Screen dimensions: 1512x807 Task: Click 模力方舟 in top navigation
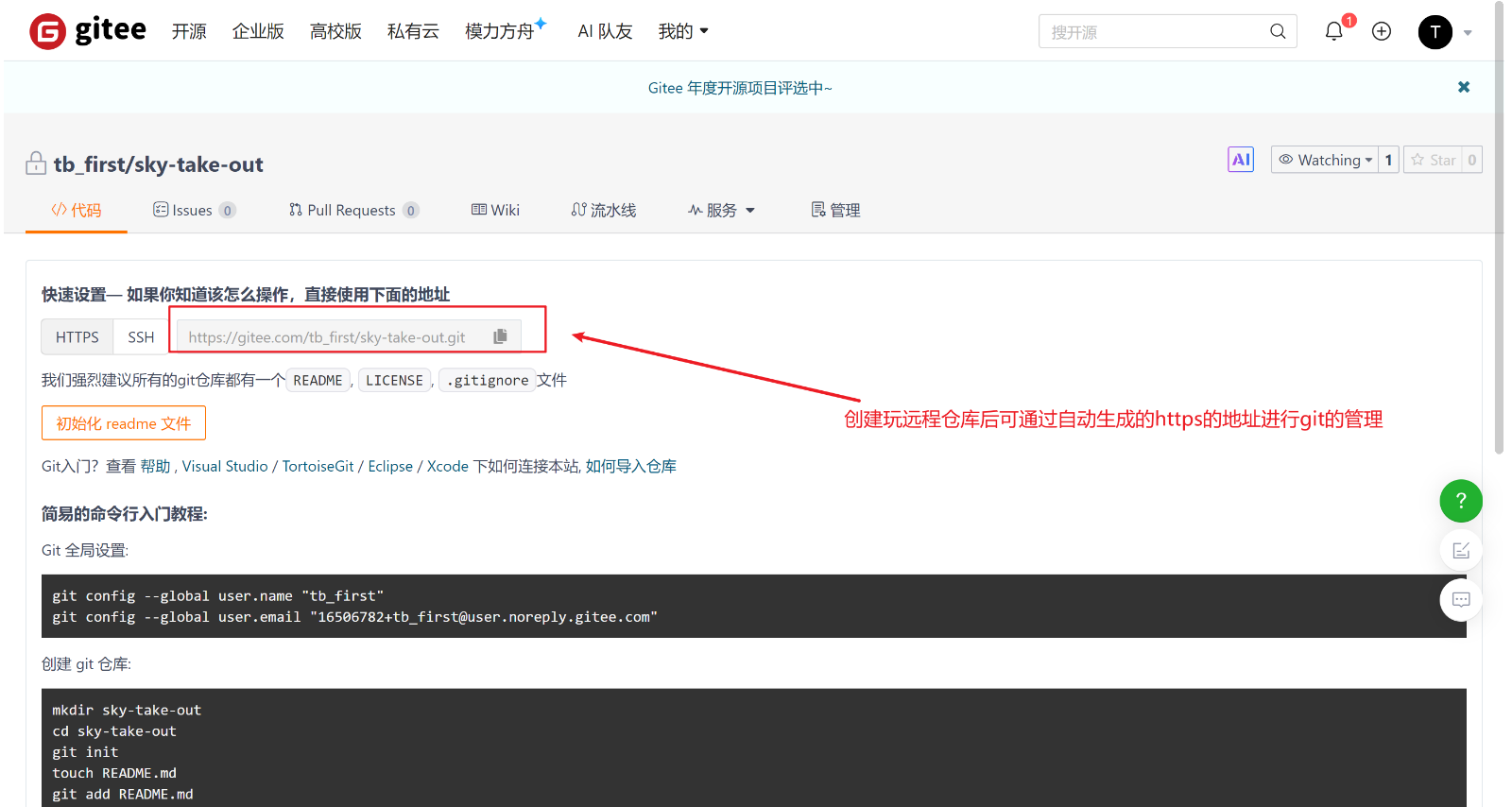501,31
